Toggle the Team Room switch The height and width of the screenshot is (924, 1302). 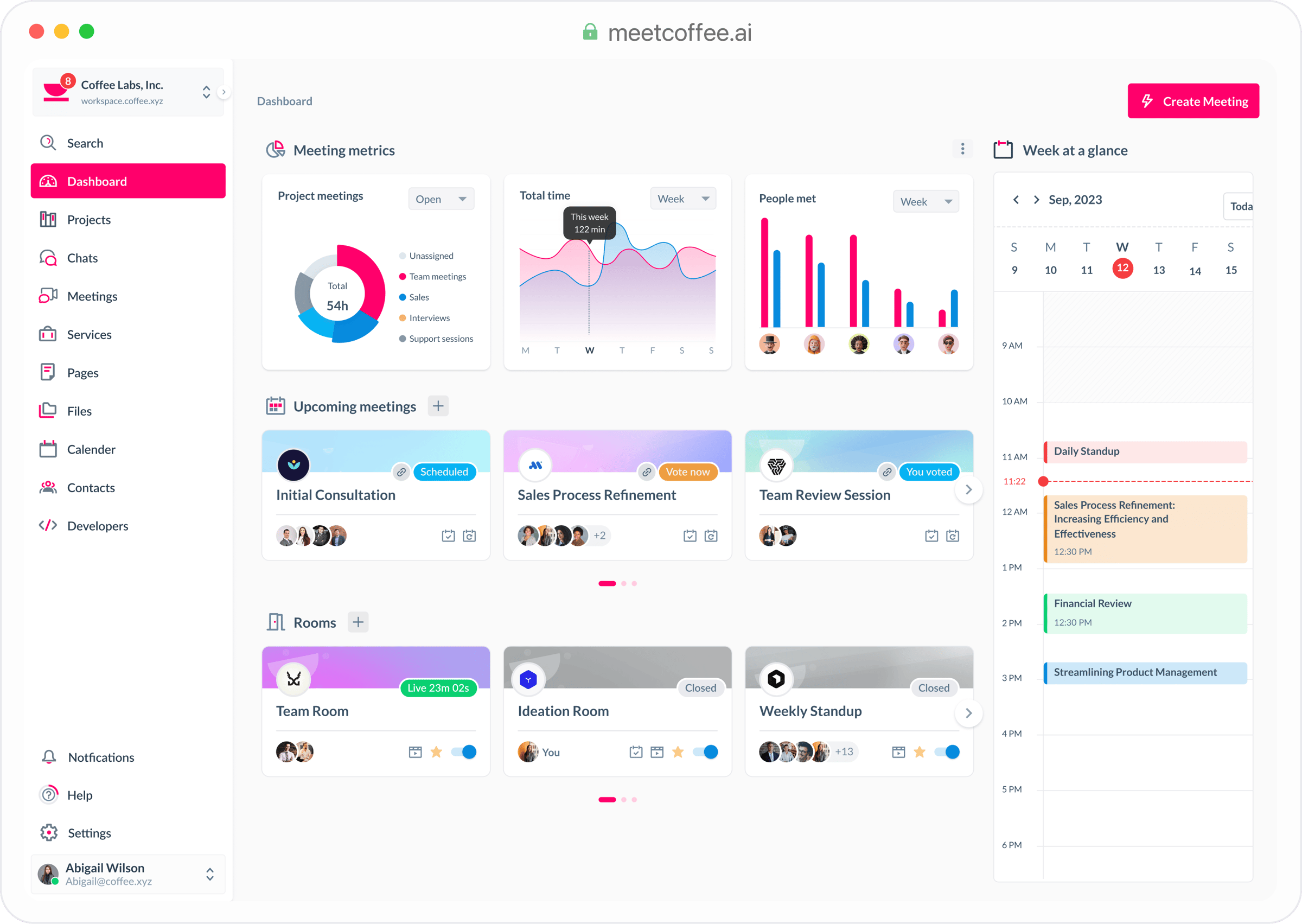click(464, 751)
